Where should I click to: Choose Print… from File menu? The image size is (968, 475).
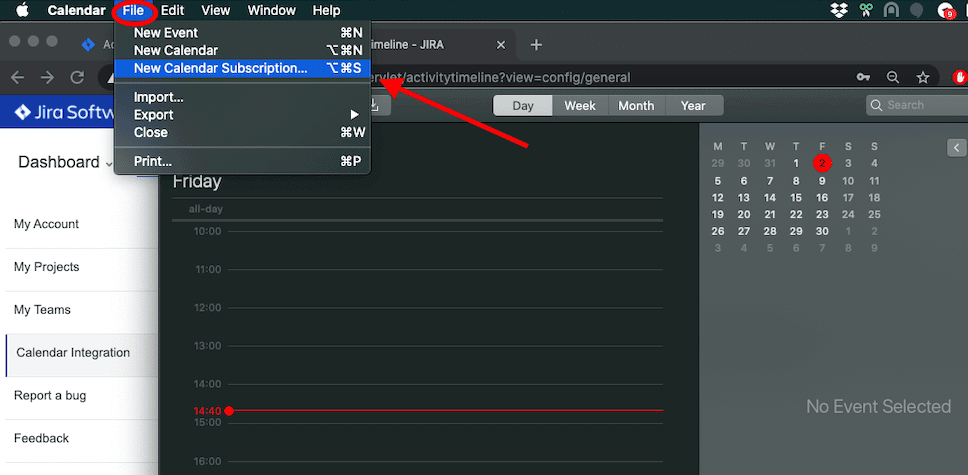point(242,161)
